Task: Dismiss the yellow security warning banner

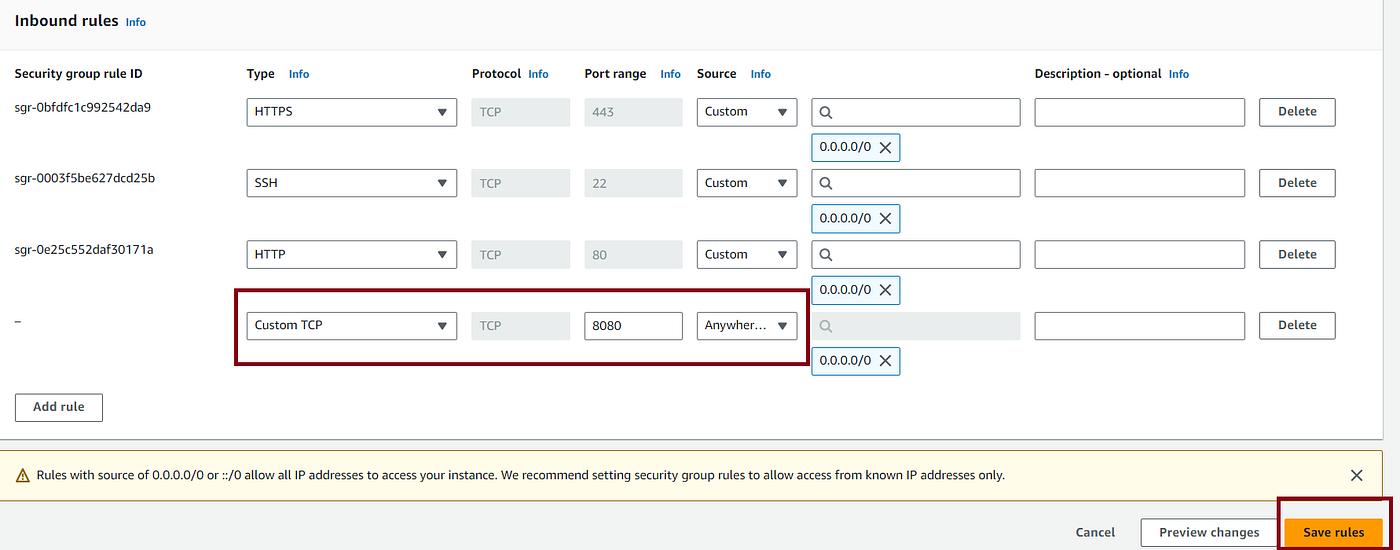Action: tap(1356, 475)
